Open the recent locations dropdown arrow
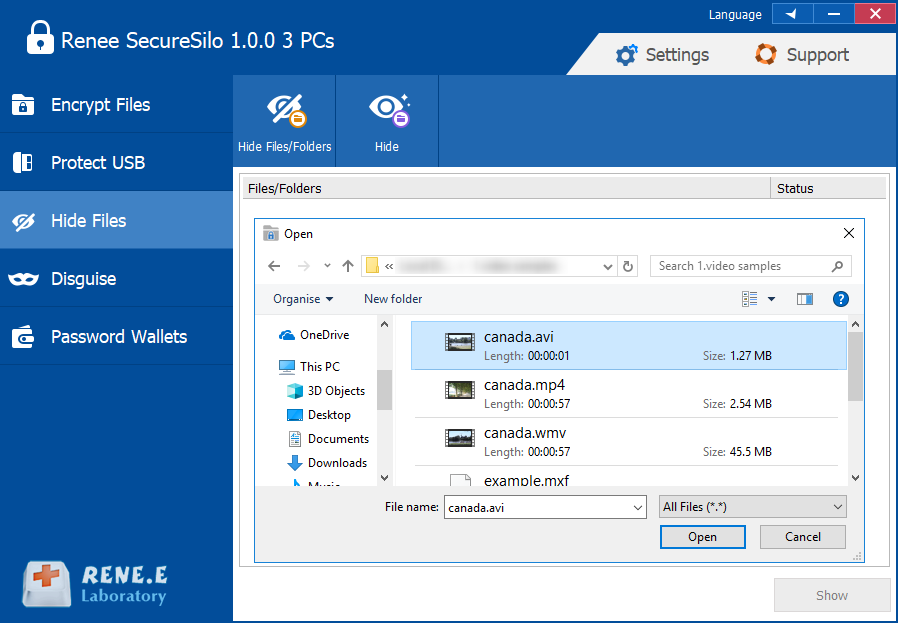The width and height of the screenshot is (898, 623). (327, 266)
